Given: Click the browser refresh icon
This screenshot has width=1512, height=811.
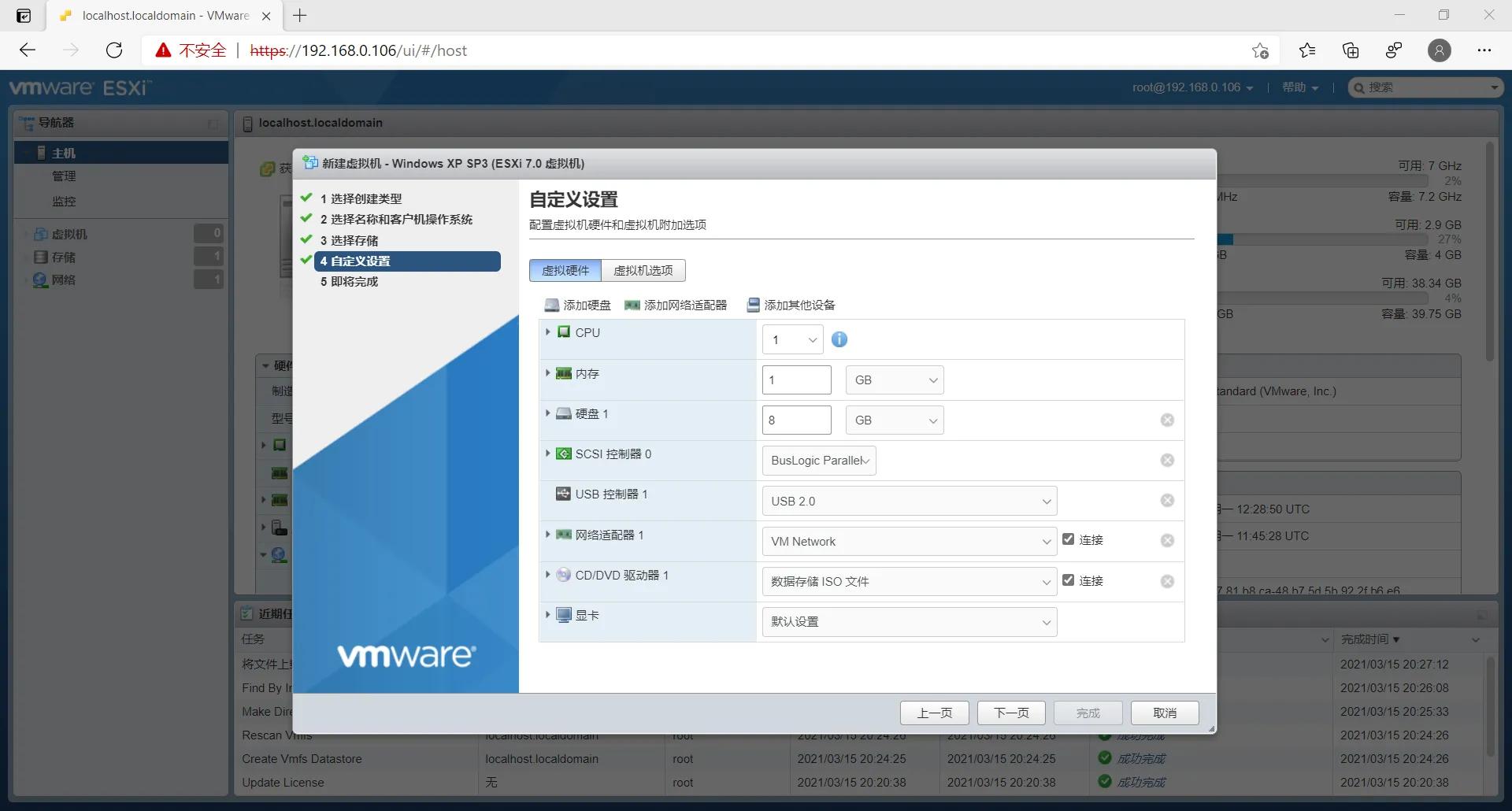Looking at the screenshot, I should click(x=113, y=50).
